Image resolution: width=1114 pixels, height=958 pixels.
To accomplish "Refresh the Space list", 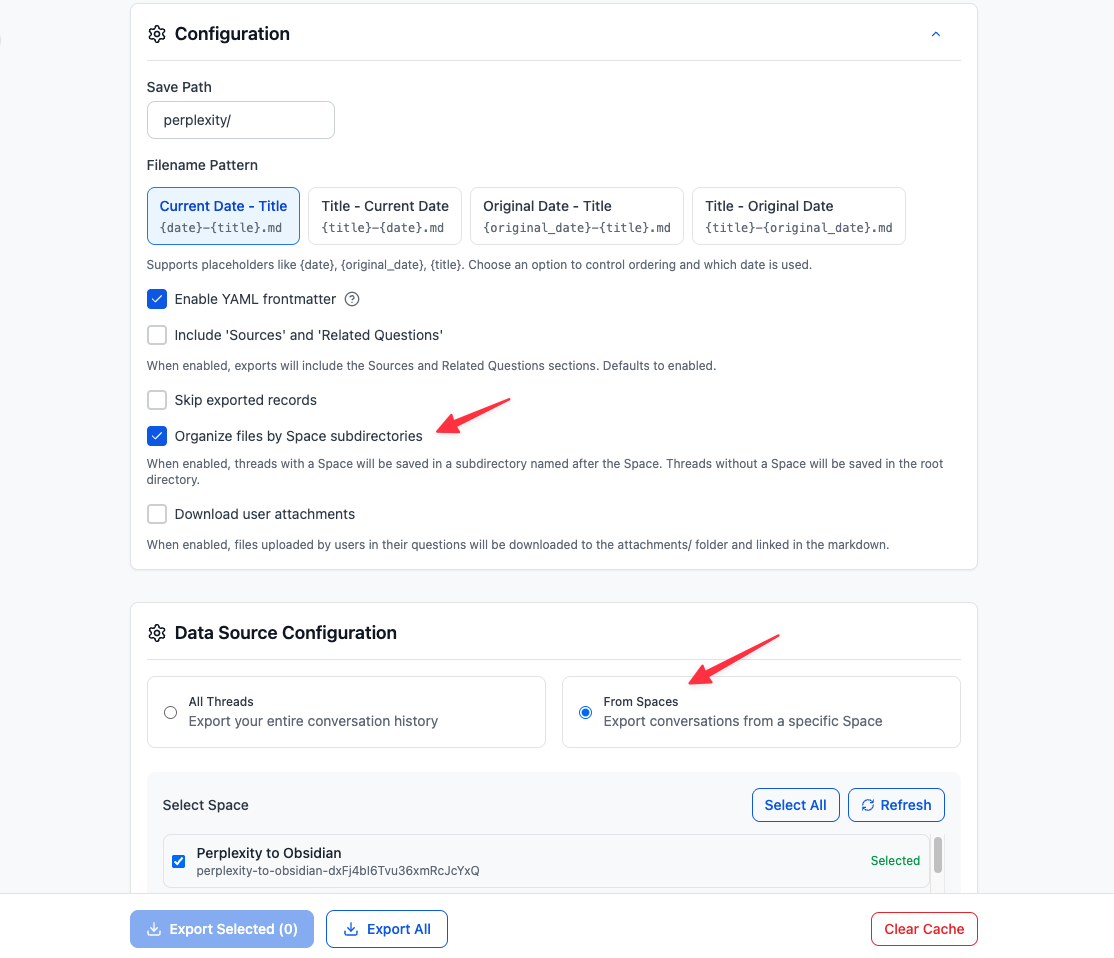I will (896, 805).
